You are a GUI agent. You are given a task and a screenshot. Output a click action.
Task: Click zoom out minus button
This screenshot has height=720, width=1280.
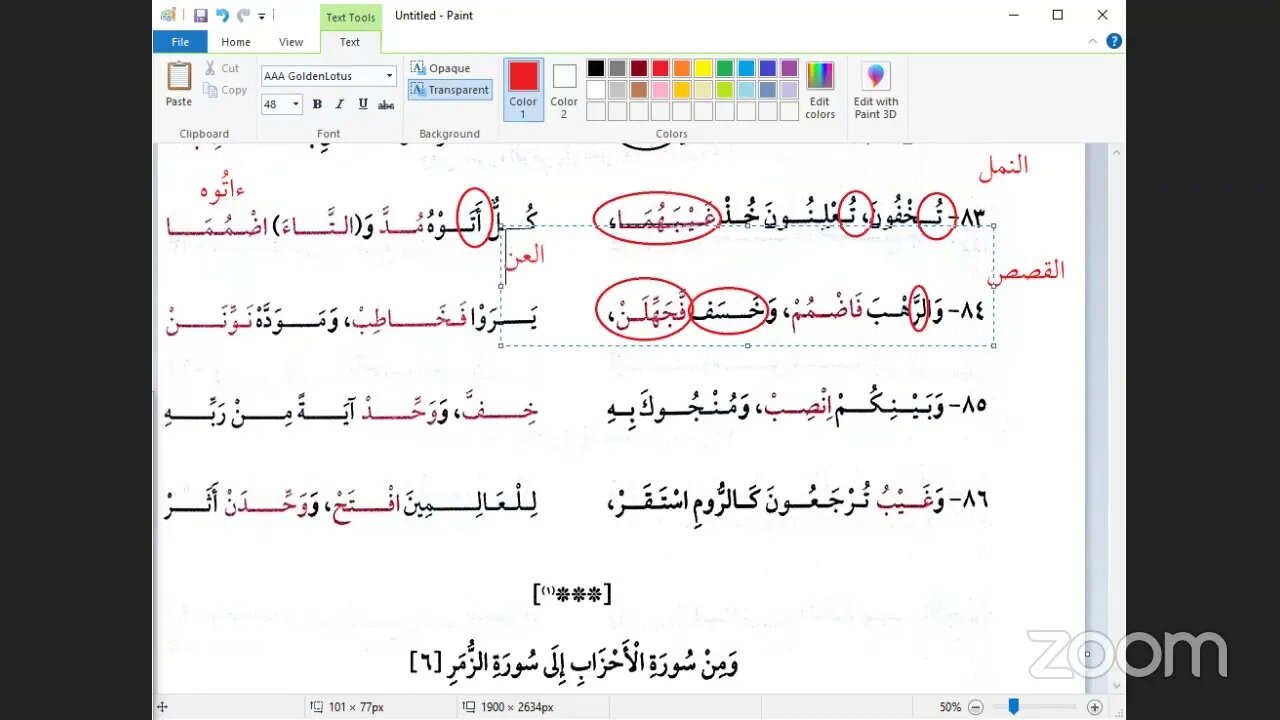[976, 707]
